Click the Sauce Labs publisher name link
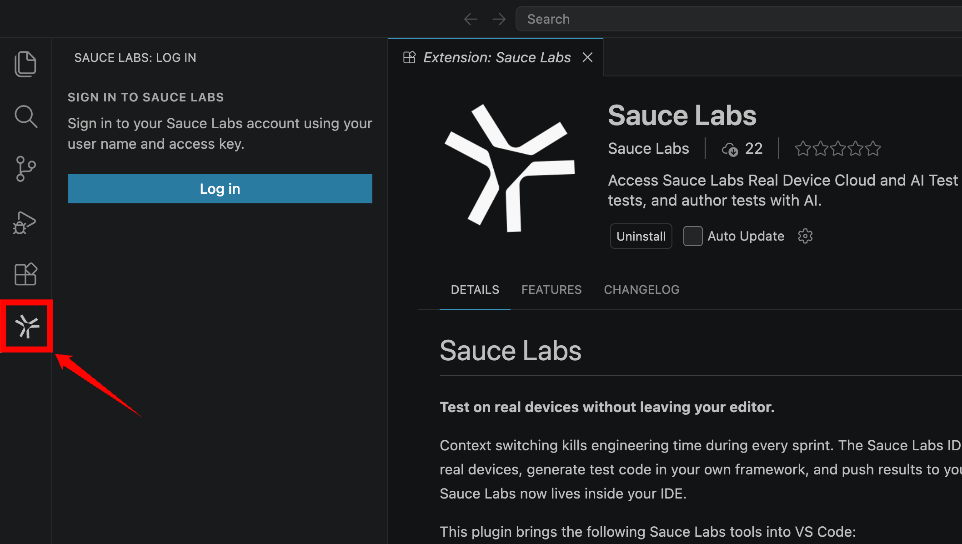Screen dimensions: 962x544 648,148
